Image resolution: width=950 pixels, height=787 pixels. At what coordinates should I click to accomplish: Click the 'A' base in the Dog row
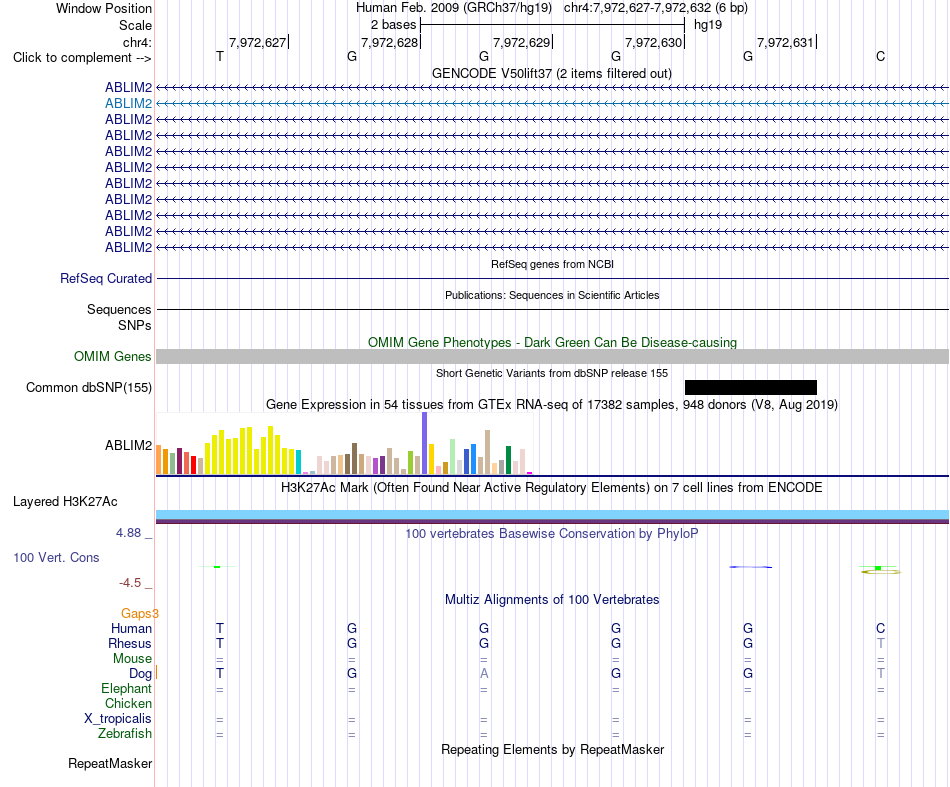click(x=483, y=674)
